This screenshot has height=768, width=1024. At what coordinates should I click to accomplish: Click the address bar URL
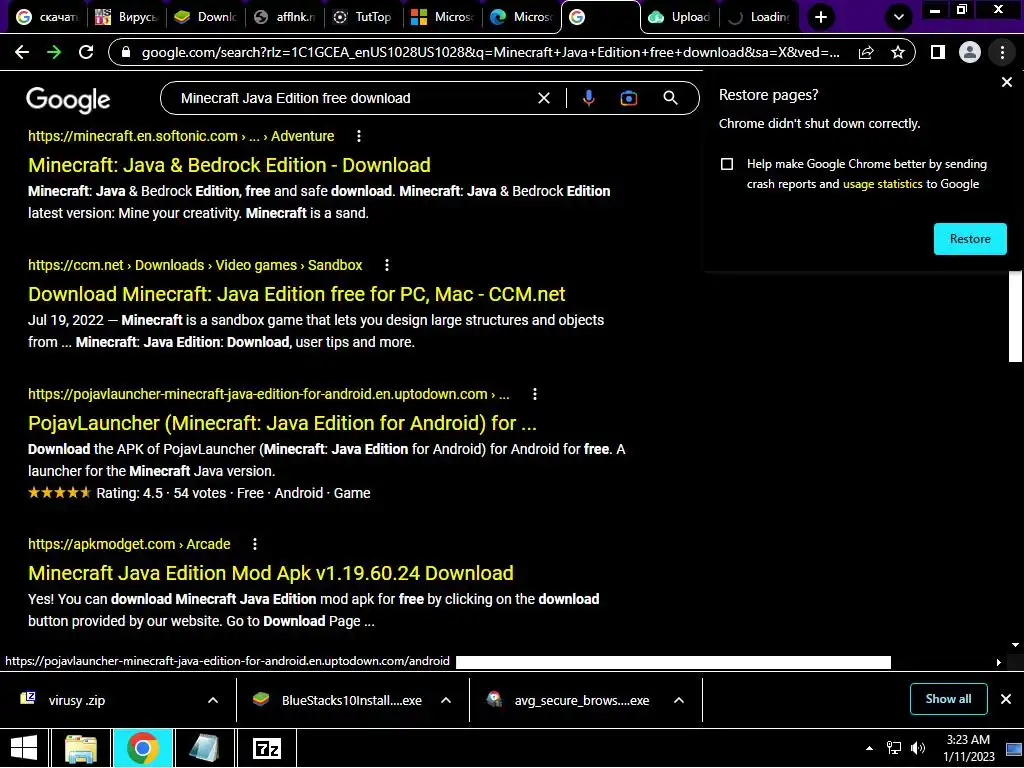(490, 52)
